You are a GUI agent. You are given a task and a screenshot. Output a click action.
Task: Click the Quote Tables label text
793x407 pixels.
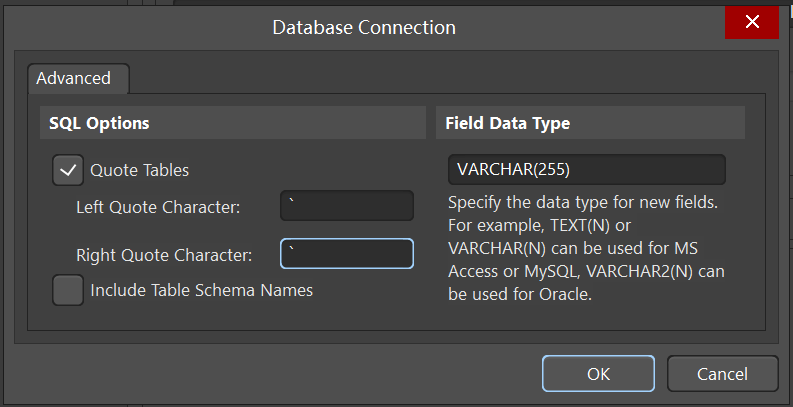click(140, 170)
